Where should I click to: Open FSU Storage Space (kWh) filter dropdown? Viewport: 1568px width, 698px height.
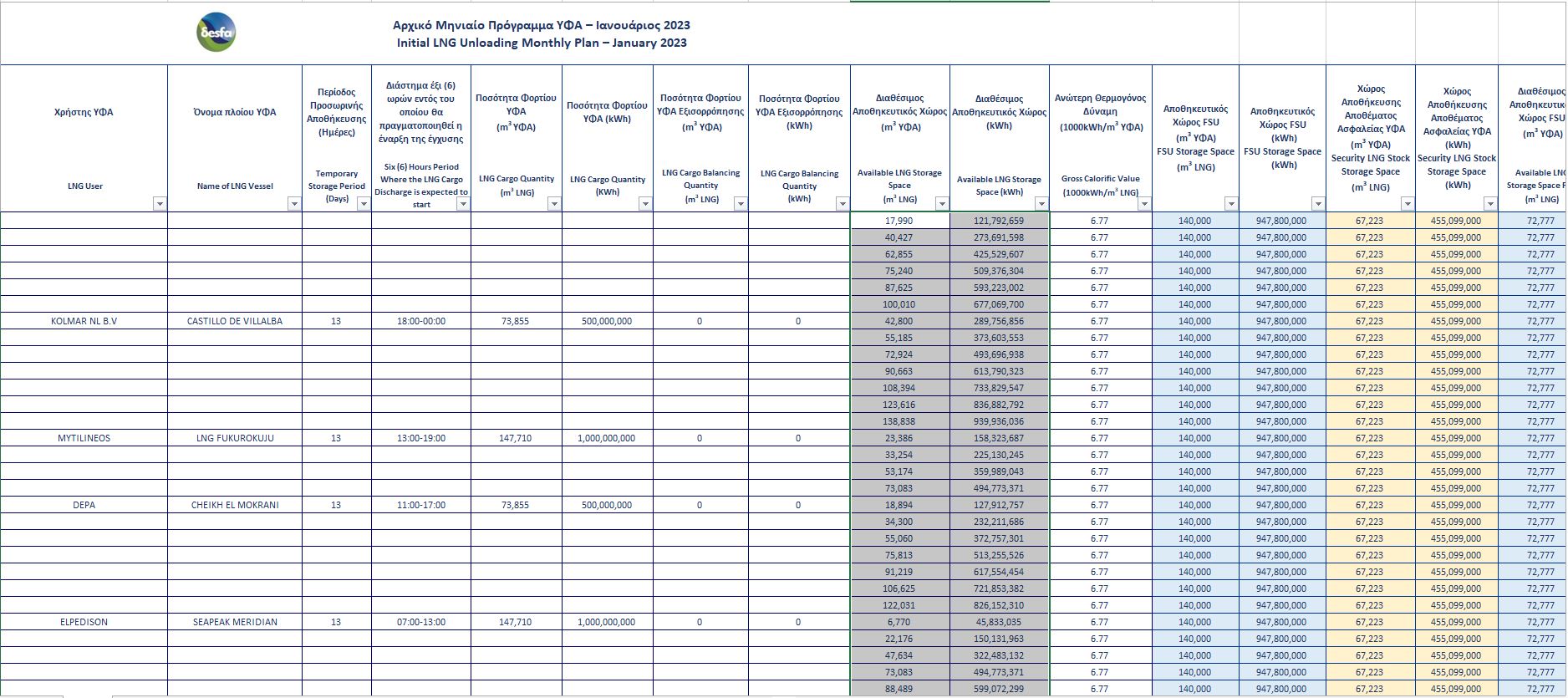click(1317, 204)
